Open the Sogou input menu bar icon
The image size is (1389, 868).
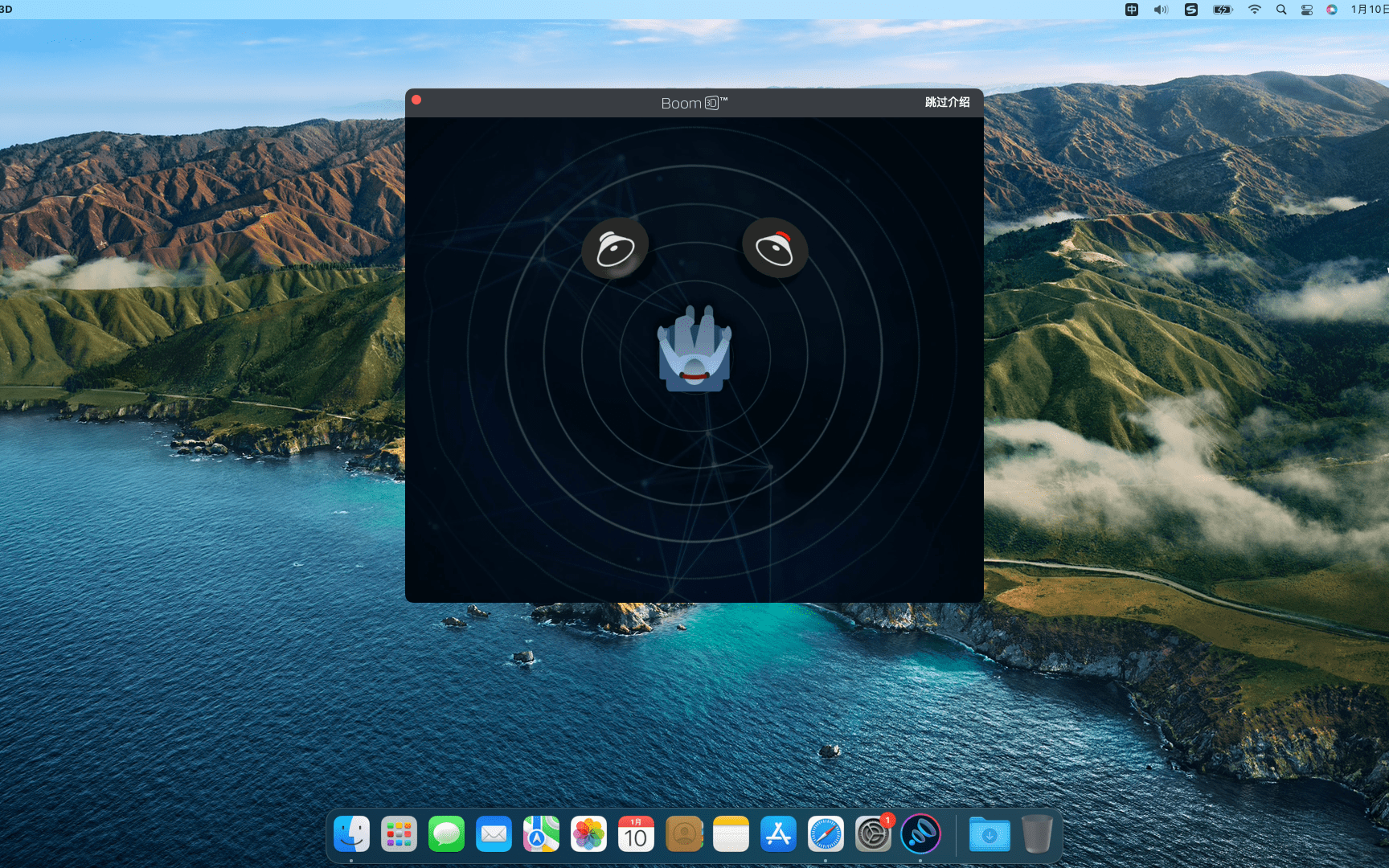(1191, 10)
